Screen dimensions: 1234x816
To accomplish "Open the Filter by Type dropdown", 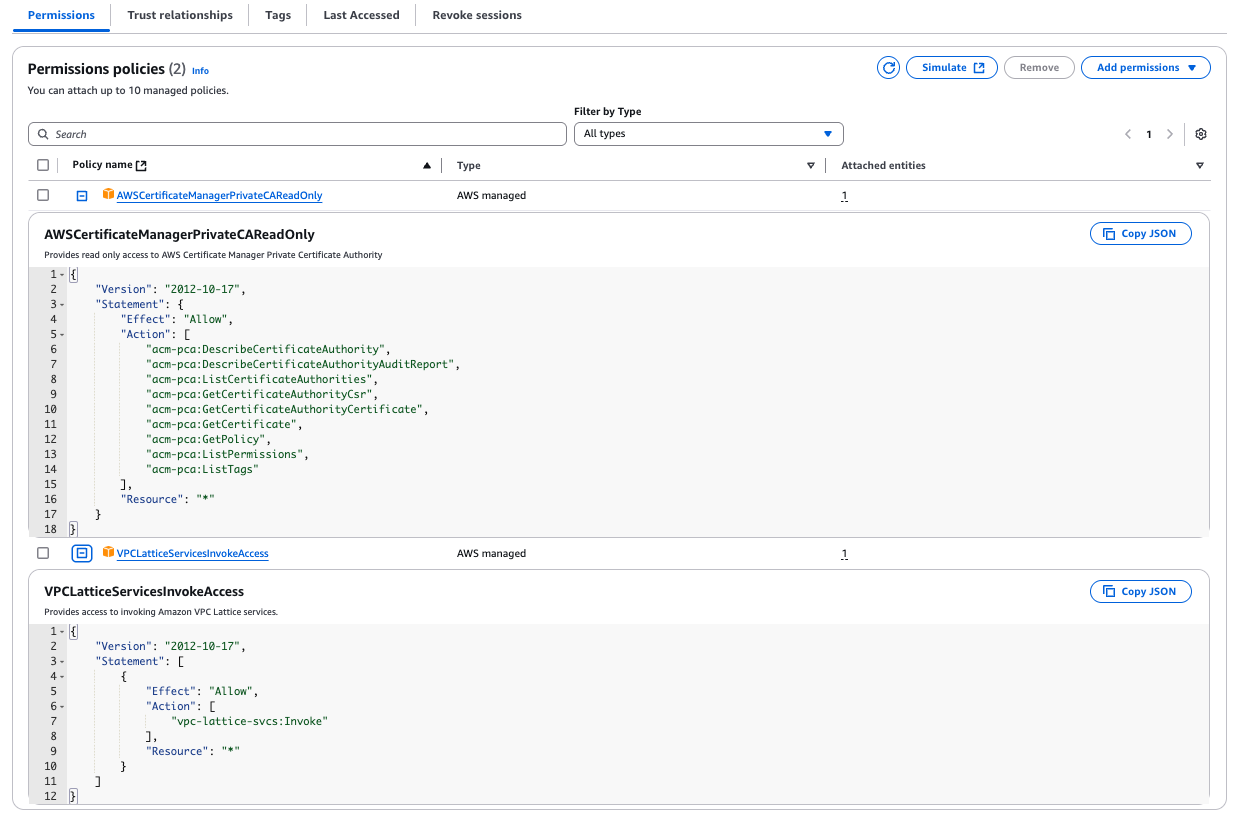I will coord(709,134).
